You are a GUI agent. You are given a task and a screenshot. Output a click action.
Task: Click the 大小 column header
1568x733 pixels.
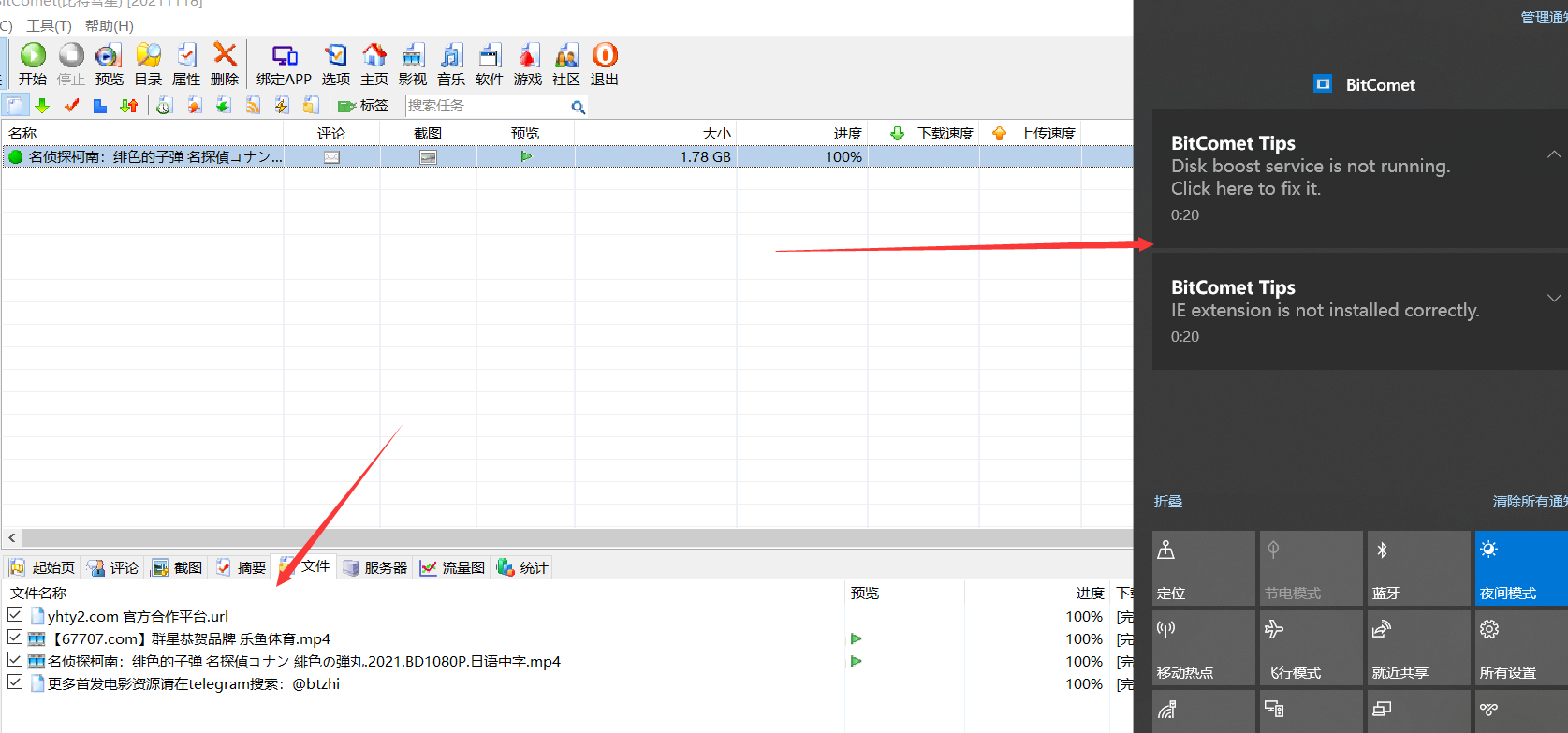point(655,134)
